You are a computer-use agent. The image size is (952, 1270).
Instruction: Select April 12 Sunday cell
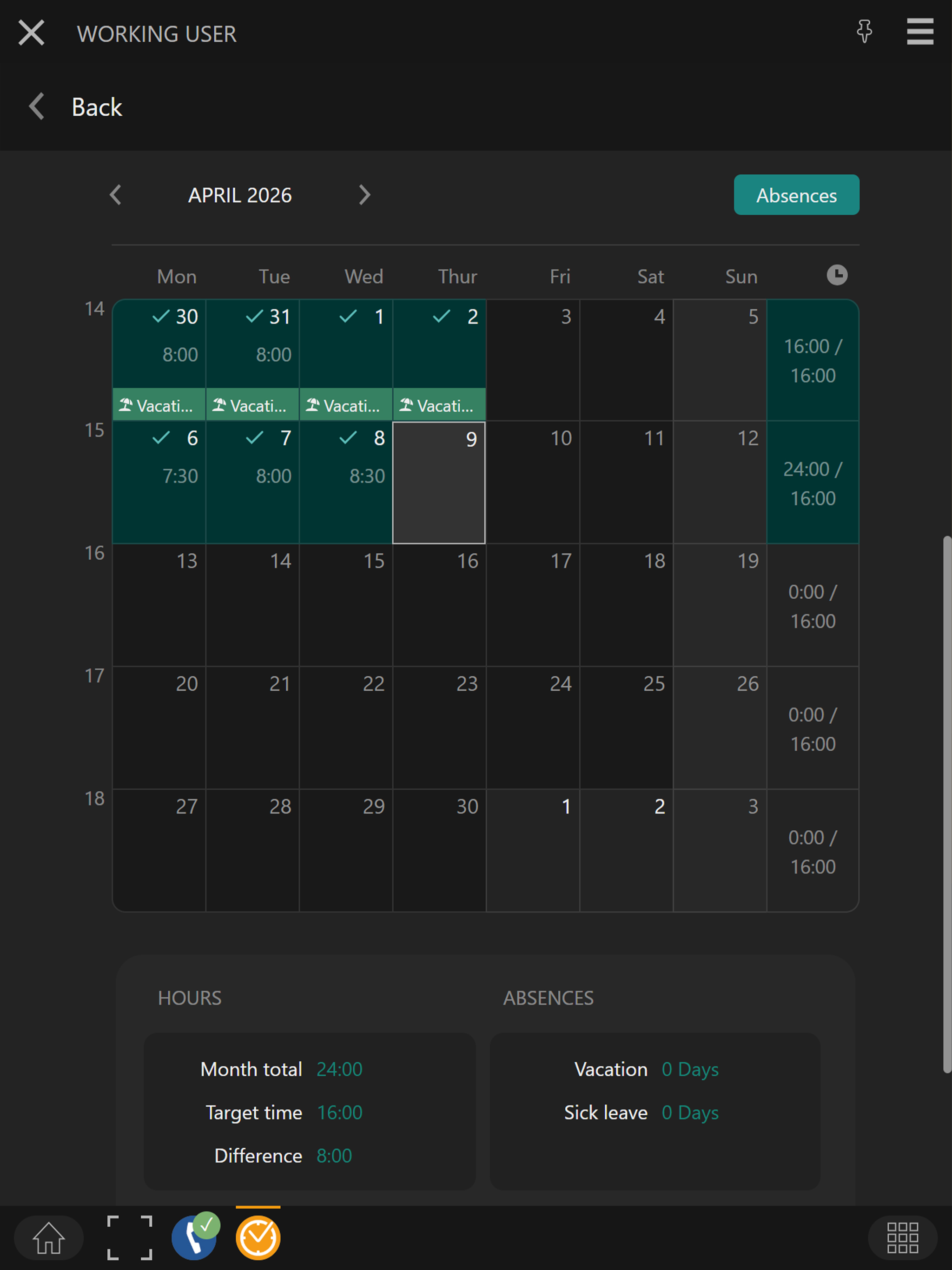(x=720, y=482)
